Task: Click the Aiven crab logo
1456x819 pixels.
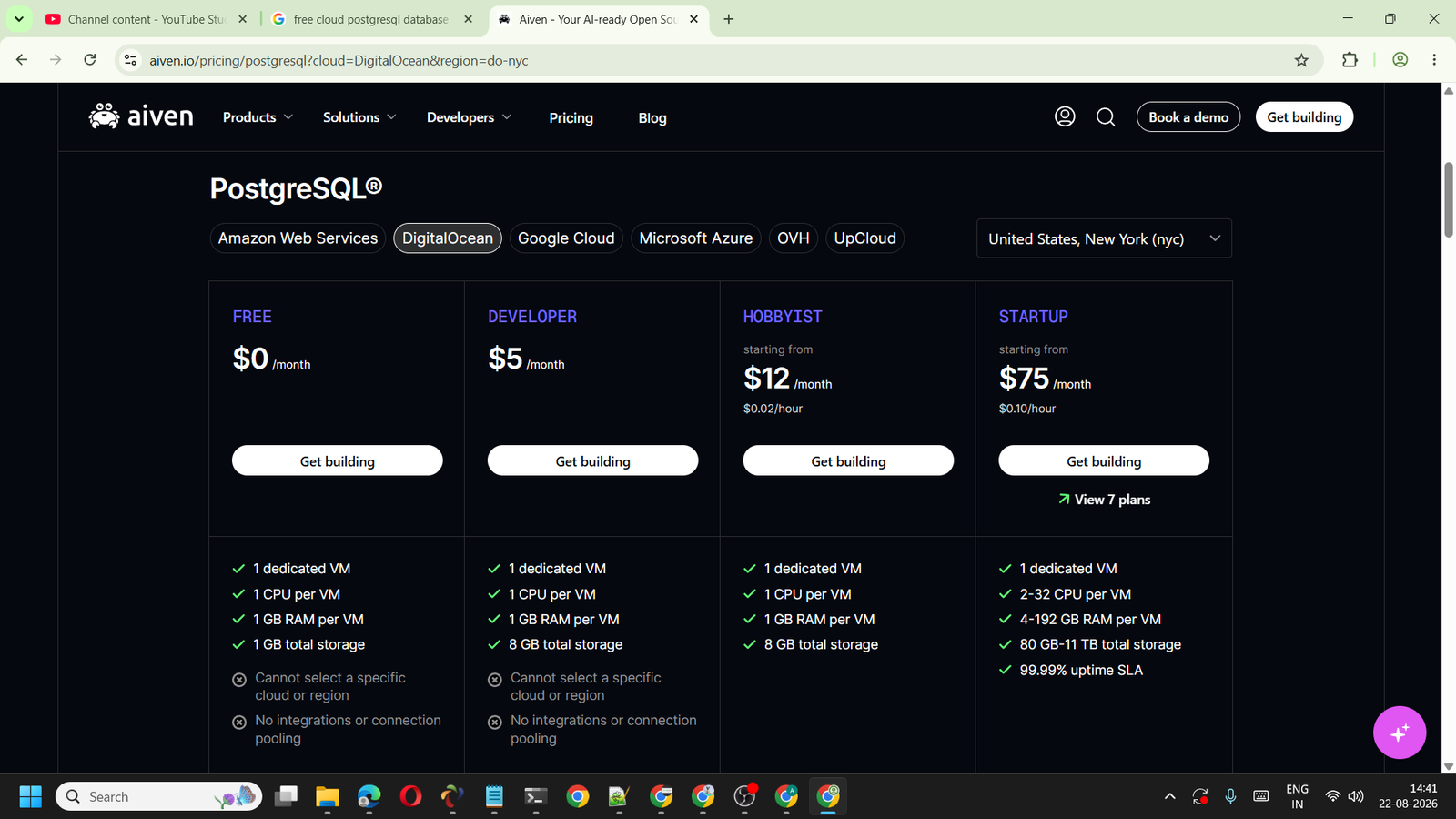Action: tap(141, 116)
